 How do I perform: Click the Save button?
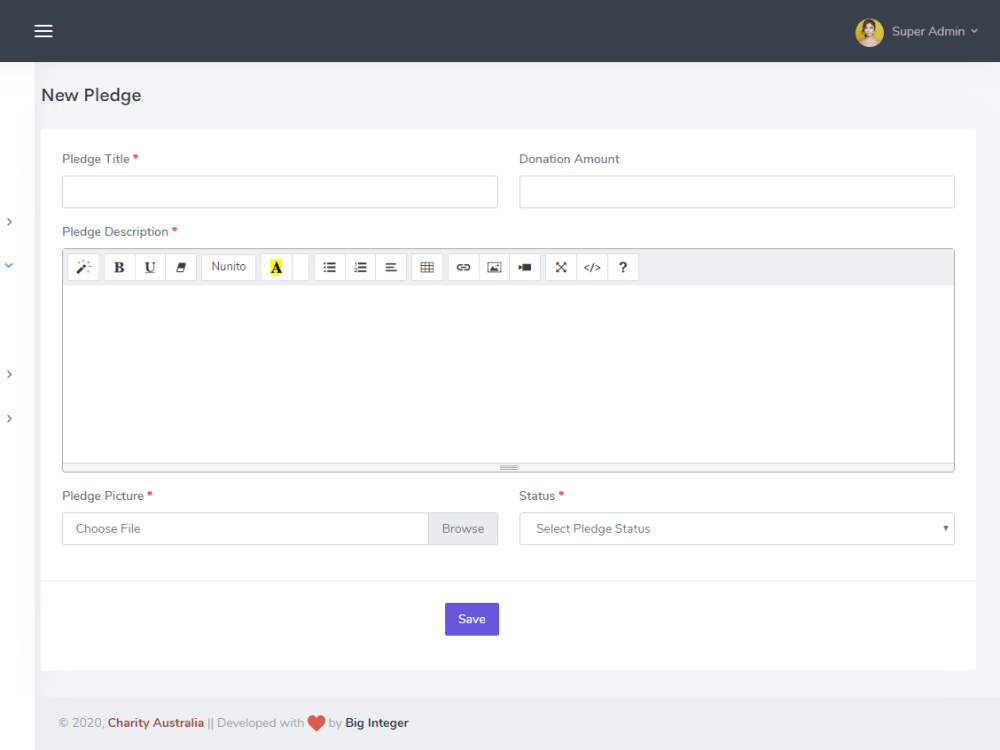tap(471, 618)
